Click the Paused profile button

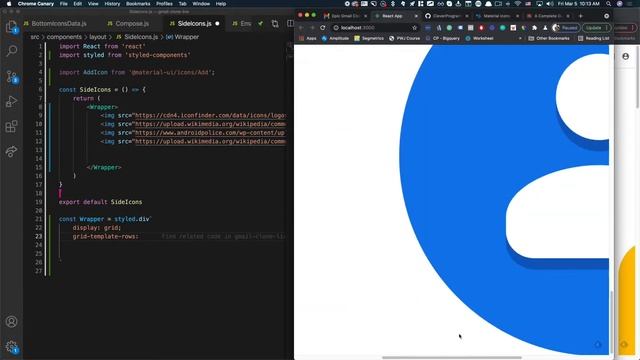566,28
